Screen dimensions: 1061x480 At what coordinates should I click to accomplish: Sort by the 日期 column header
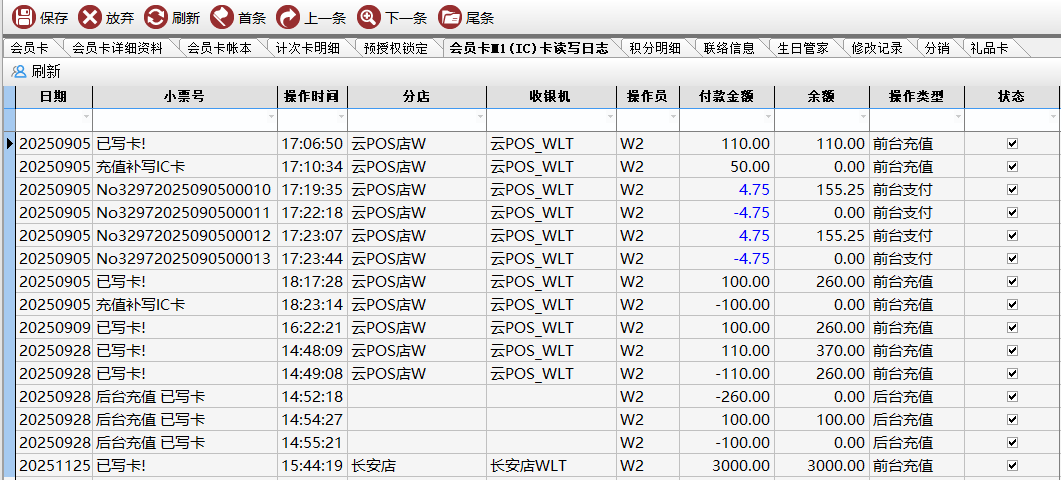tap(53, 96)
